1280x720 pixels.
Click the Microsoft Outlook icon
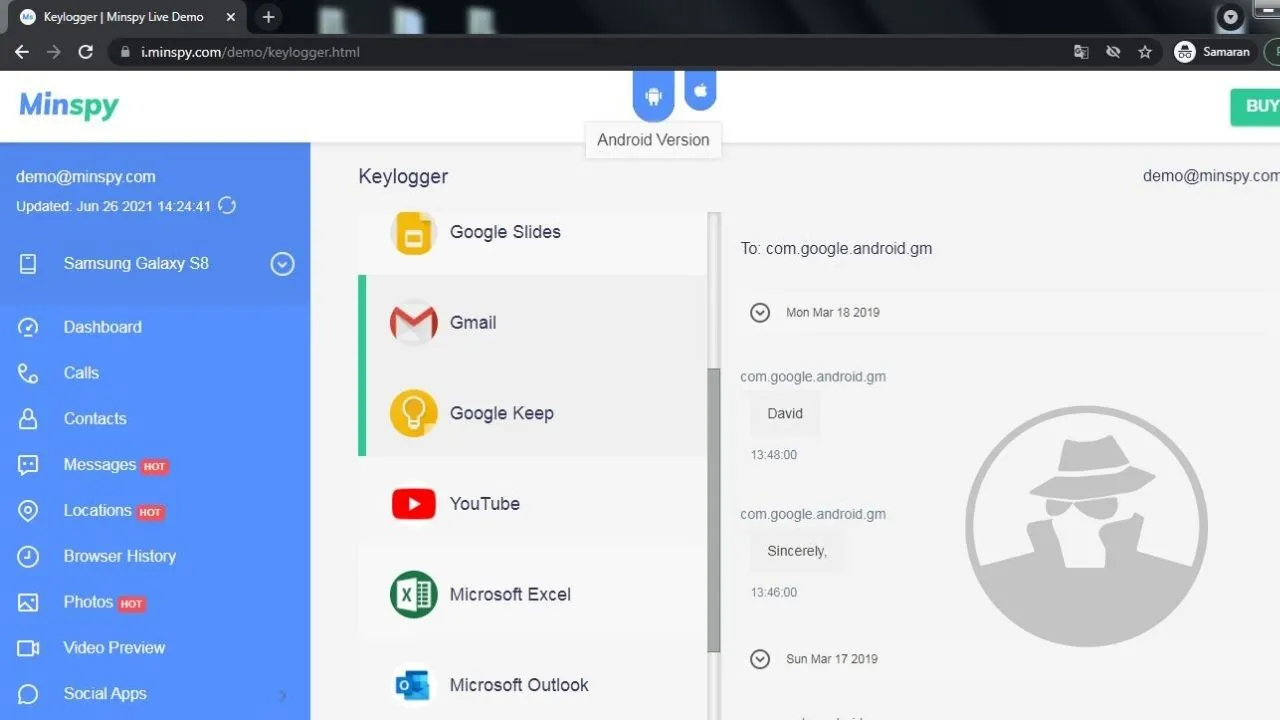click(414, 685)
